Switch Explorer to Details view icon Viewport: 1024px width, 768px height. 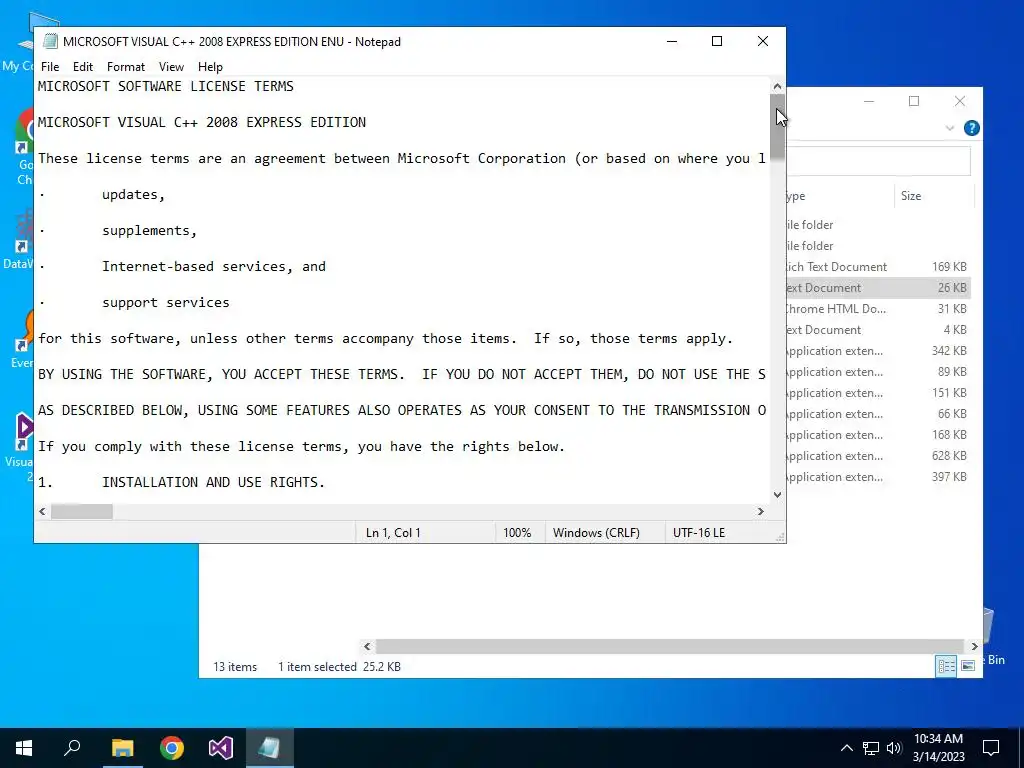[946, 666]
